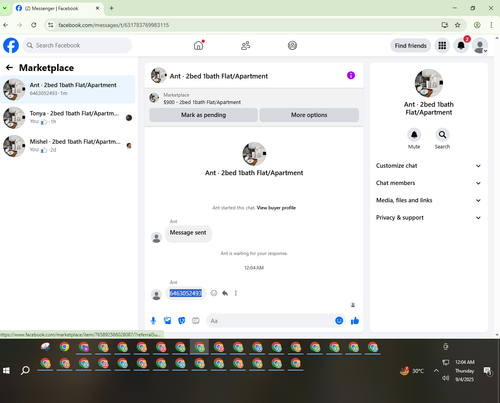Focus the Aa message input field
The height and width of the screenshot is (403, 500).
(270, 321)
